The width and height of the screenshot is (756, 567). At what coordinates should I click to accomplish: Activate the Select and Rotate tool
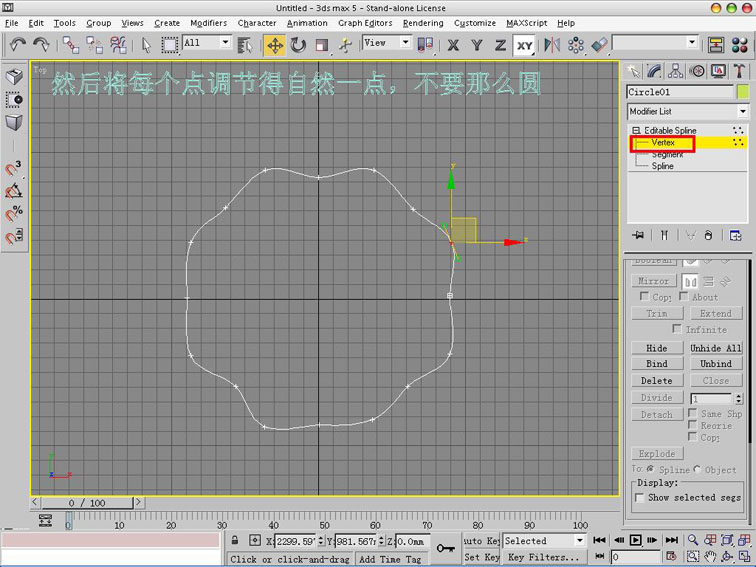298,45
